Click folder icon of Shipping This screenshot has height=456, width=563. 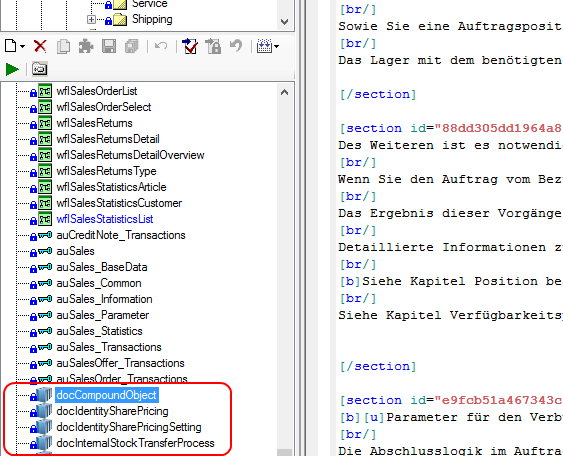[120, 19]
